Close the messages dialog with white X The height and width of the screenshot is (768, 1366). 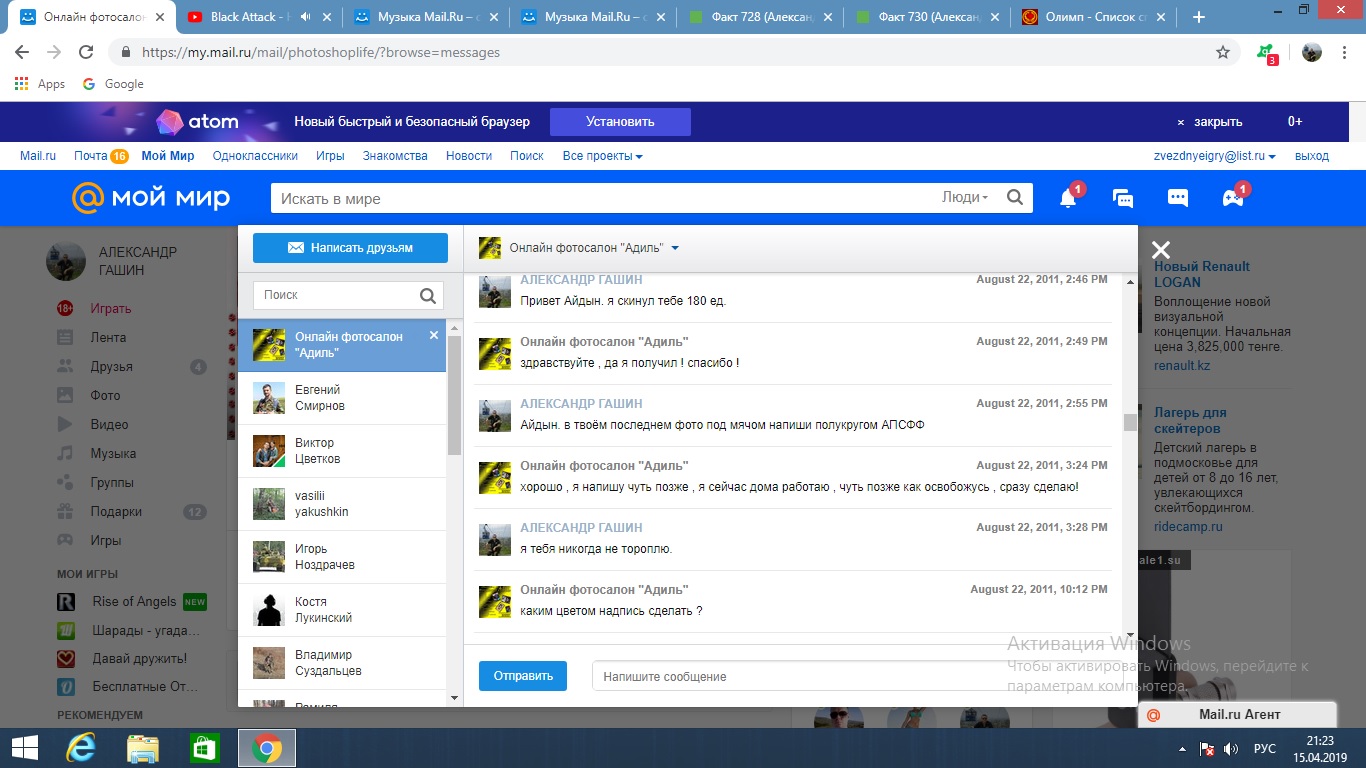(x=1160, y=250)
